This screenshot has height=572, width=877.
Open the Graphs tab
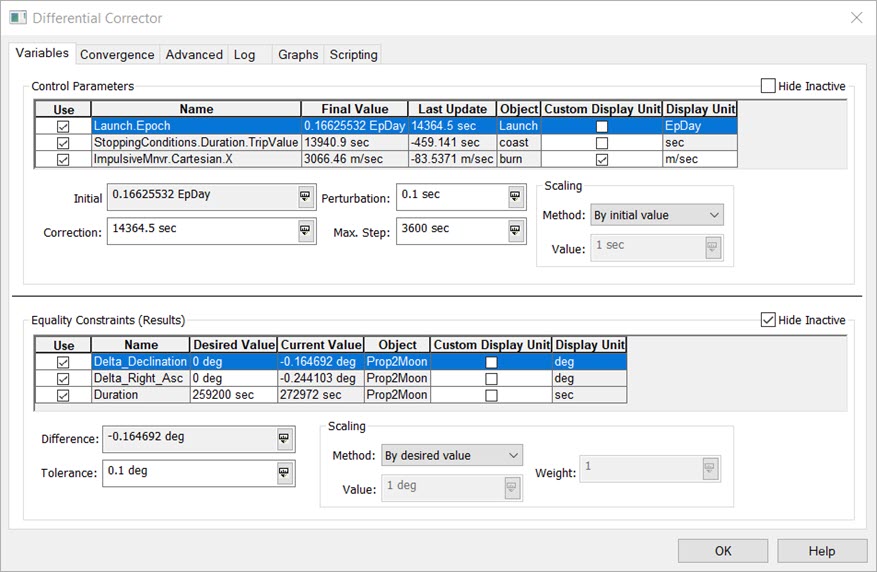pos(298,55)
